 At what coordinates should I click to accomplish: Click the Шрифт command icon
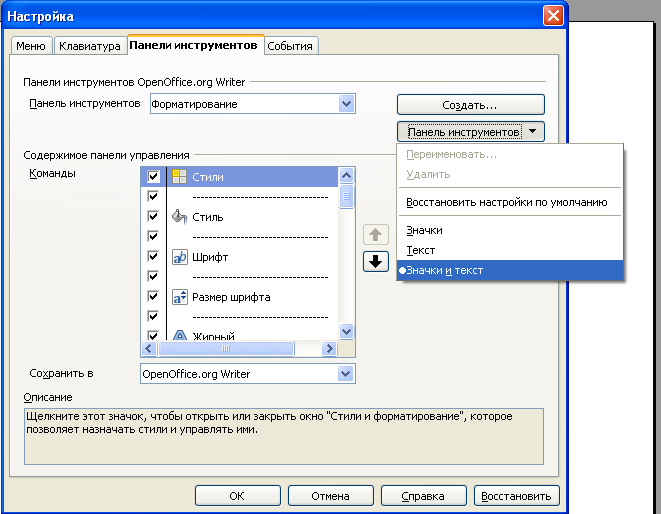180,257
